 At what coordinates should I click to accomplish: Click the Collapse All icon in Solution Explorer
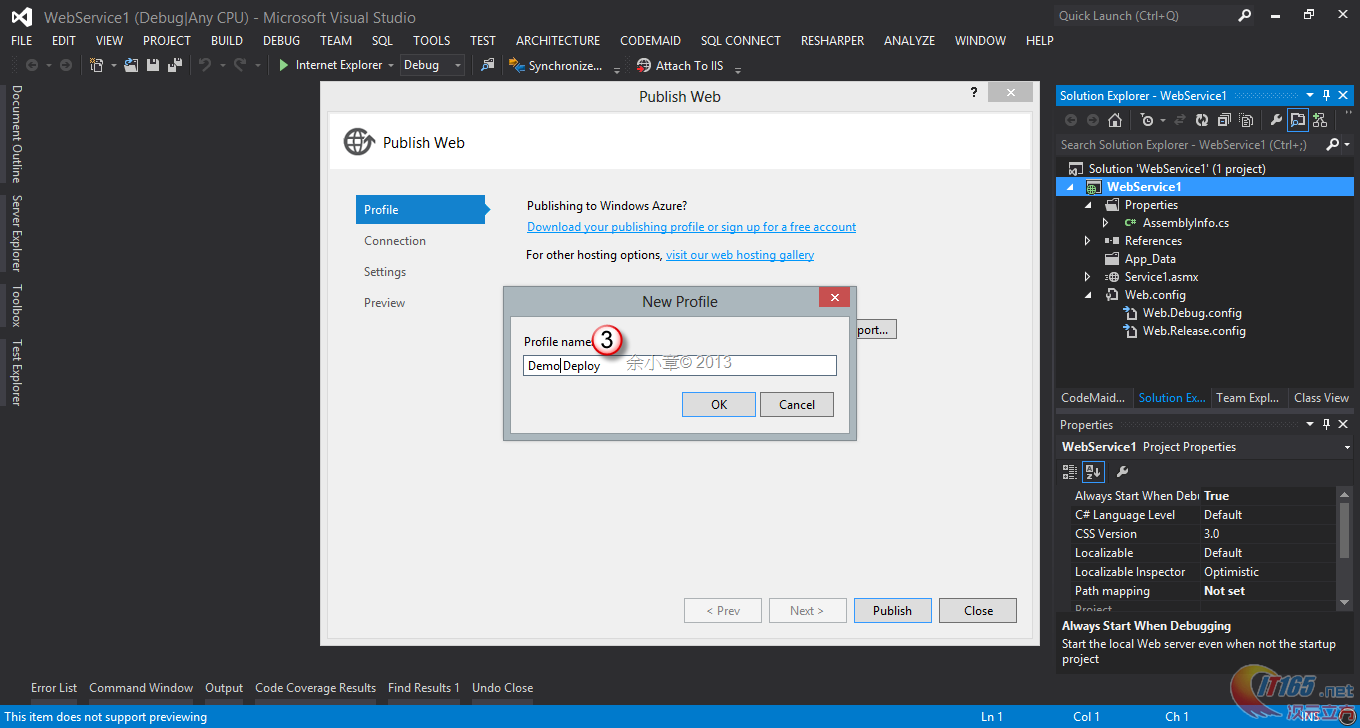pos(1224,120)
